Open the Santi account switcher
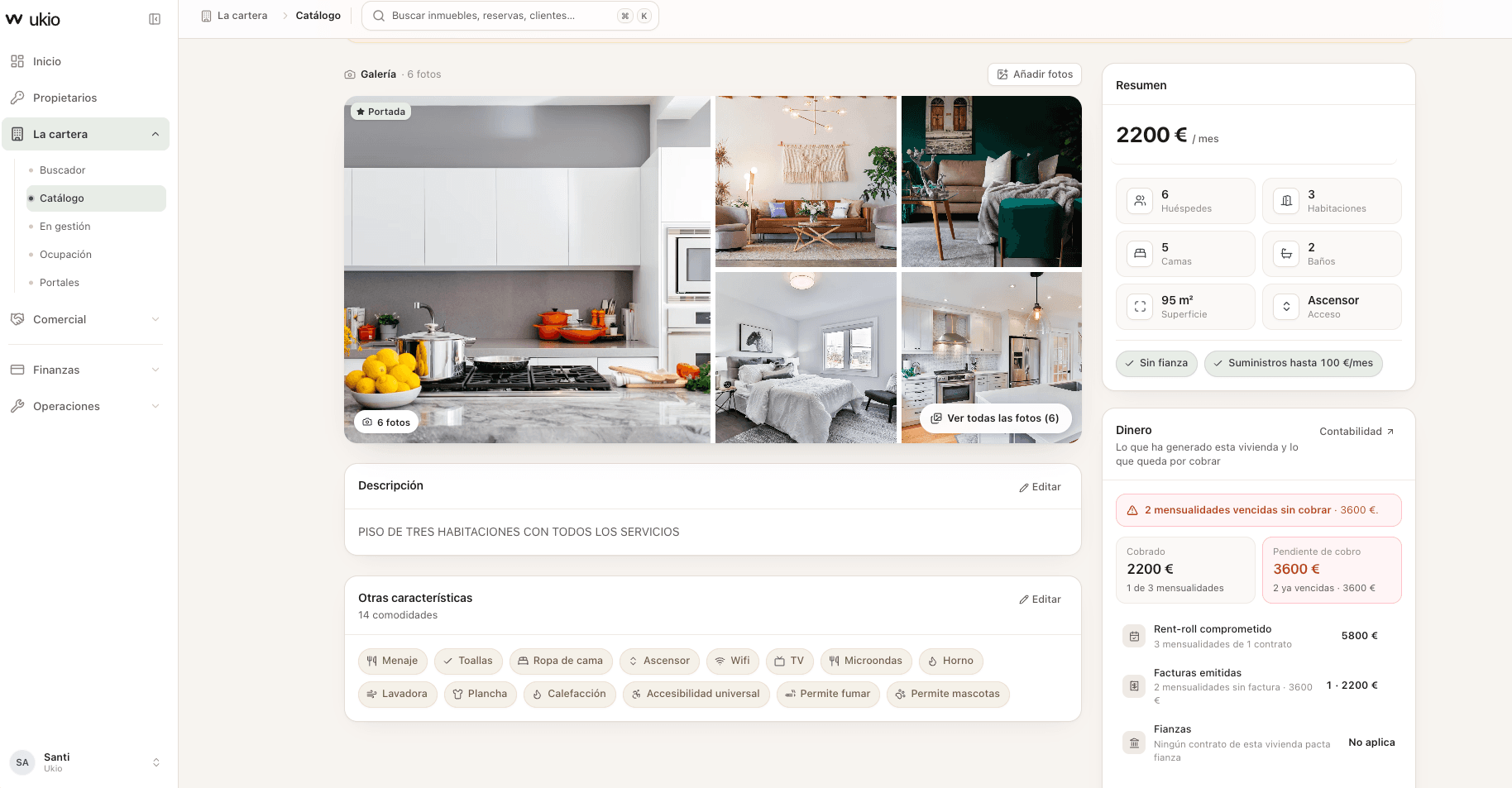The image size is (1512, 788). 85,762
